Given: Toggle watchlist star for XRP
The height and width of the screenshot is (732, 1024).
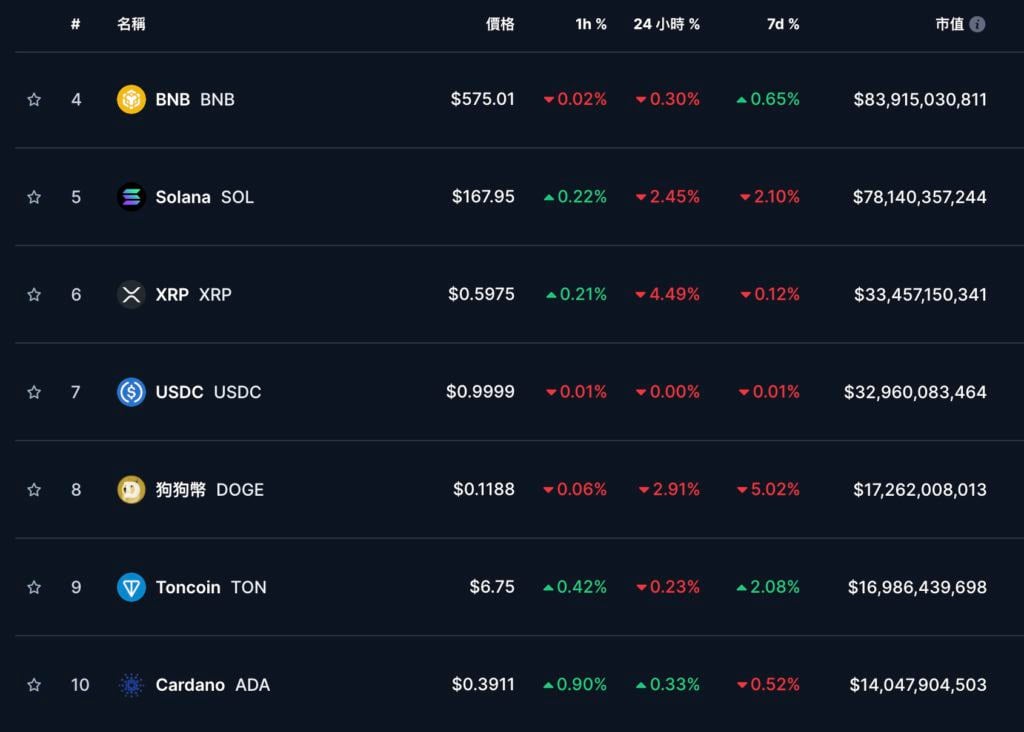Looking at the screenshot, I should [x=34, y=294].
